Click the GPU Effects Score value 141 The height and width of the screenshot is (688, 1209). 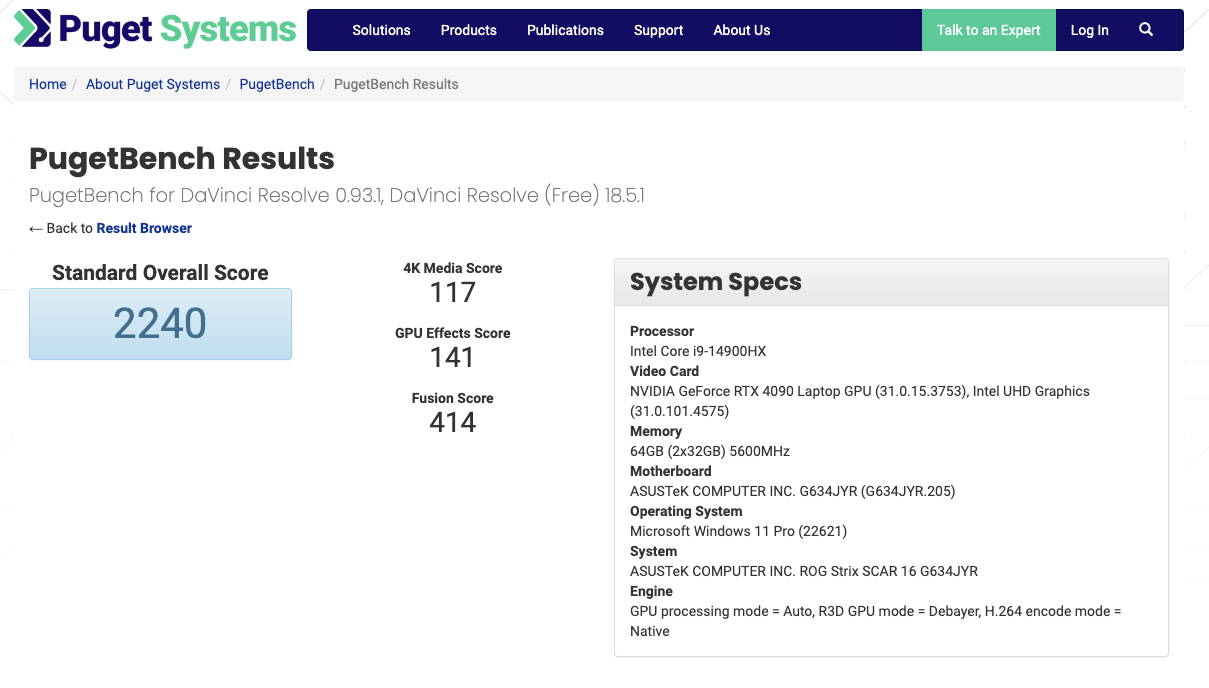coord(452,358)
